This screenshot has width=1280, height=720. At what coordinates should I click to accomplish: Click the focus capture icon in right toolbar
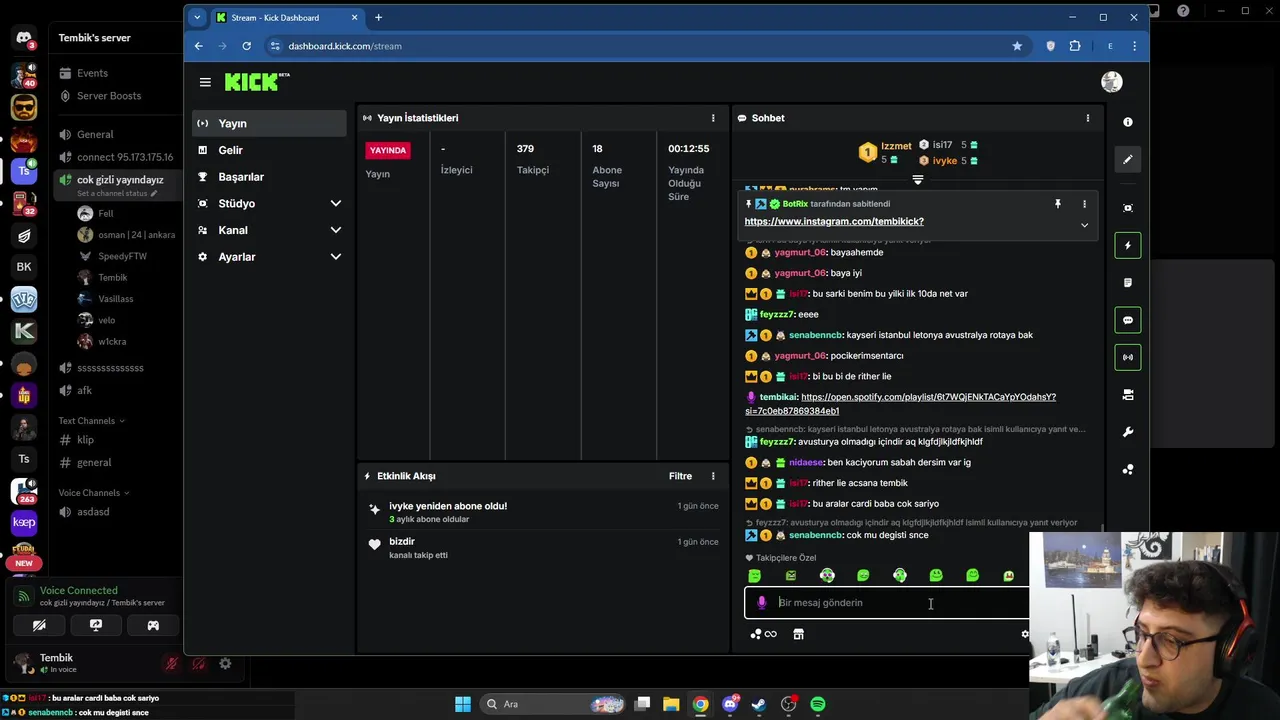(1128, 208)
